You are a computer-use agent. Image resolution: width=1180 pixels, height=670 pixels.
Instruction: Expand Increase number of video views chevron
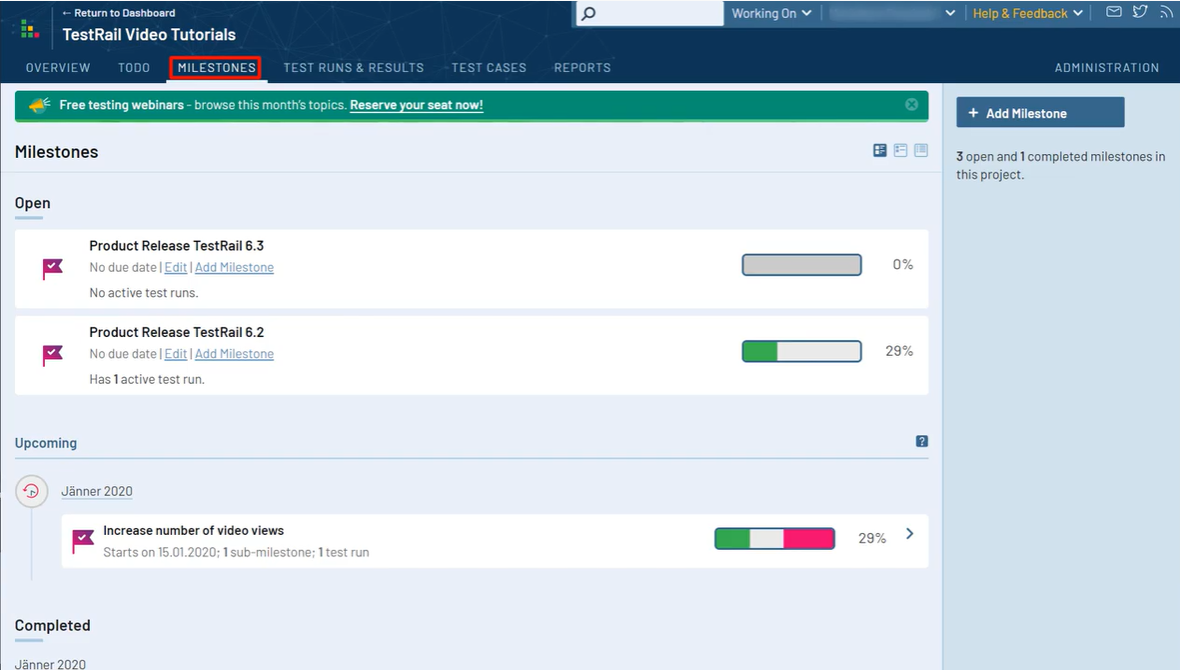click(x=910, y=534)
